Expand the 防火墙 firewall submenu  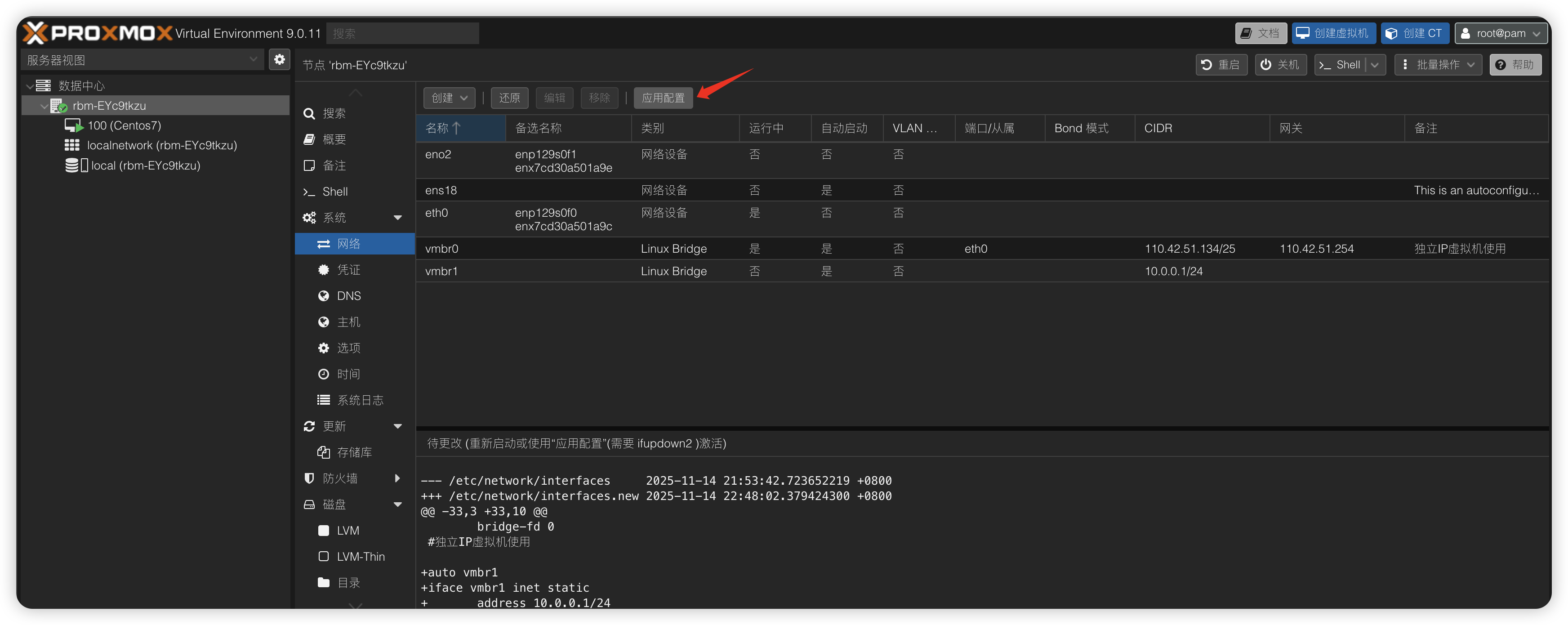pyautogui.click(x=397, y=478)
